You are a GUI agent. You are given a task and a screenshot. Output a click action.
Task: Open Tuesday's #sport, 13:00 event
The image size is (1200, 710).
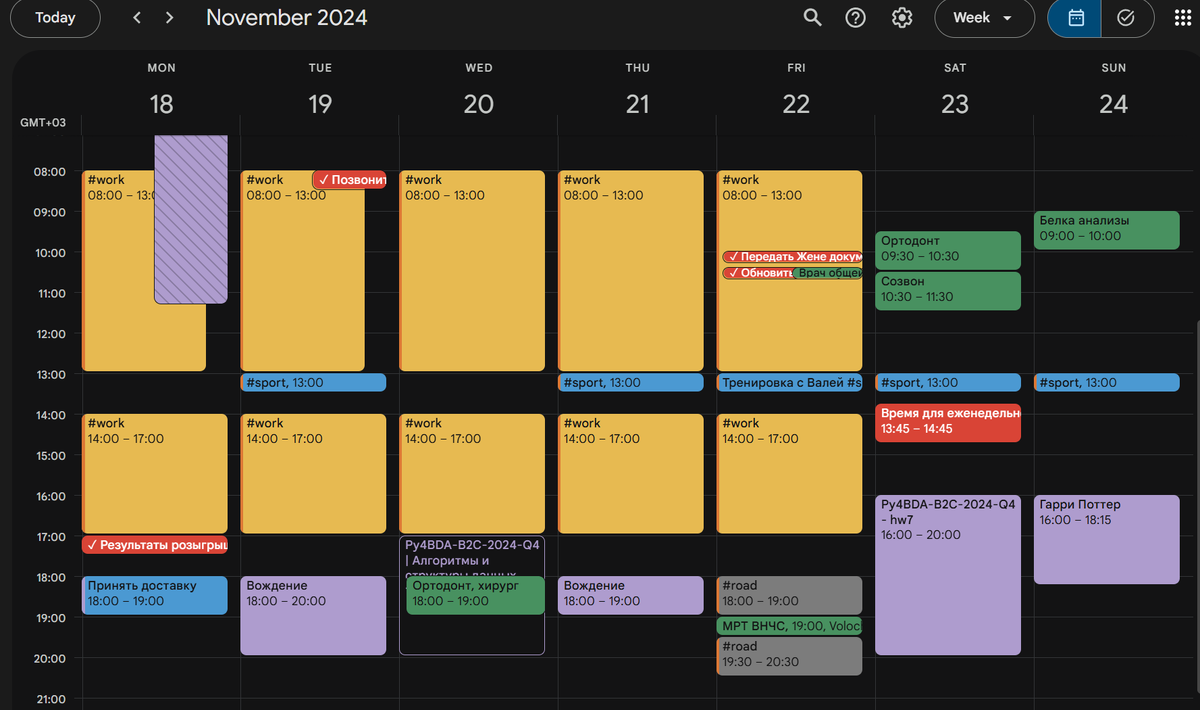pyautogui.click(x=313, y=382)
